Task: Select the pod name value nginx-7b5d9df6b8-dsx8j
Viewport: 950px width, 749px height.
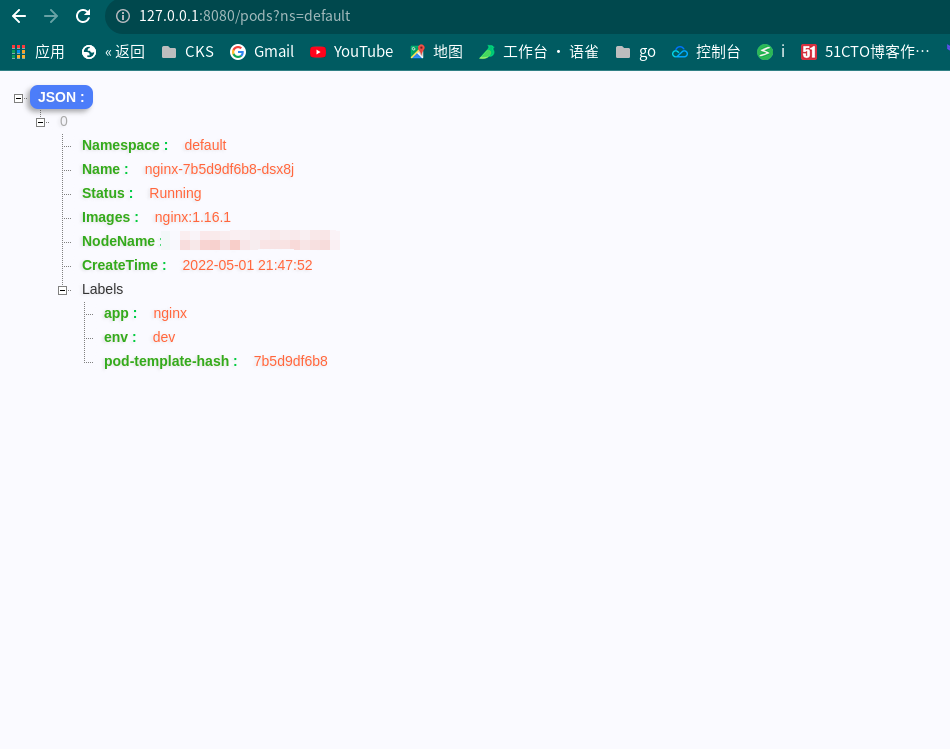Action: 219,169
